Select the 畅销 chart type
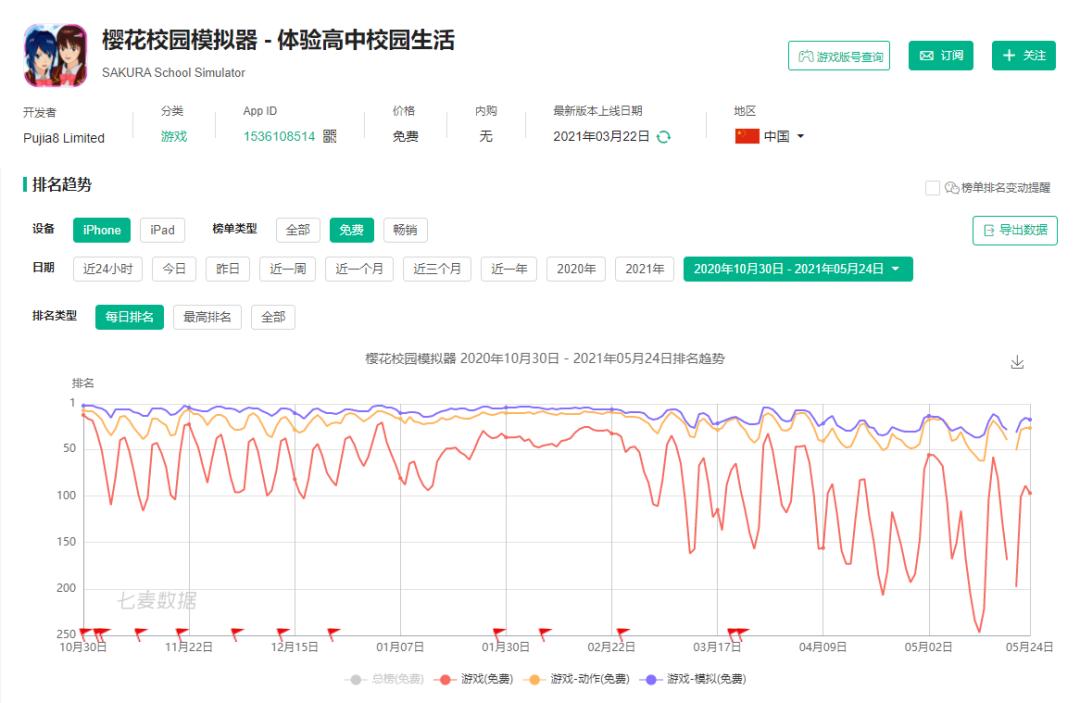This screenshot has height=703, width=1080. coord(405,230)
